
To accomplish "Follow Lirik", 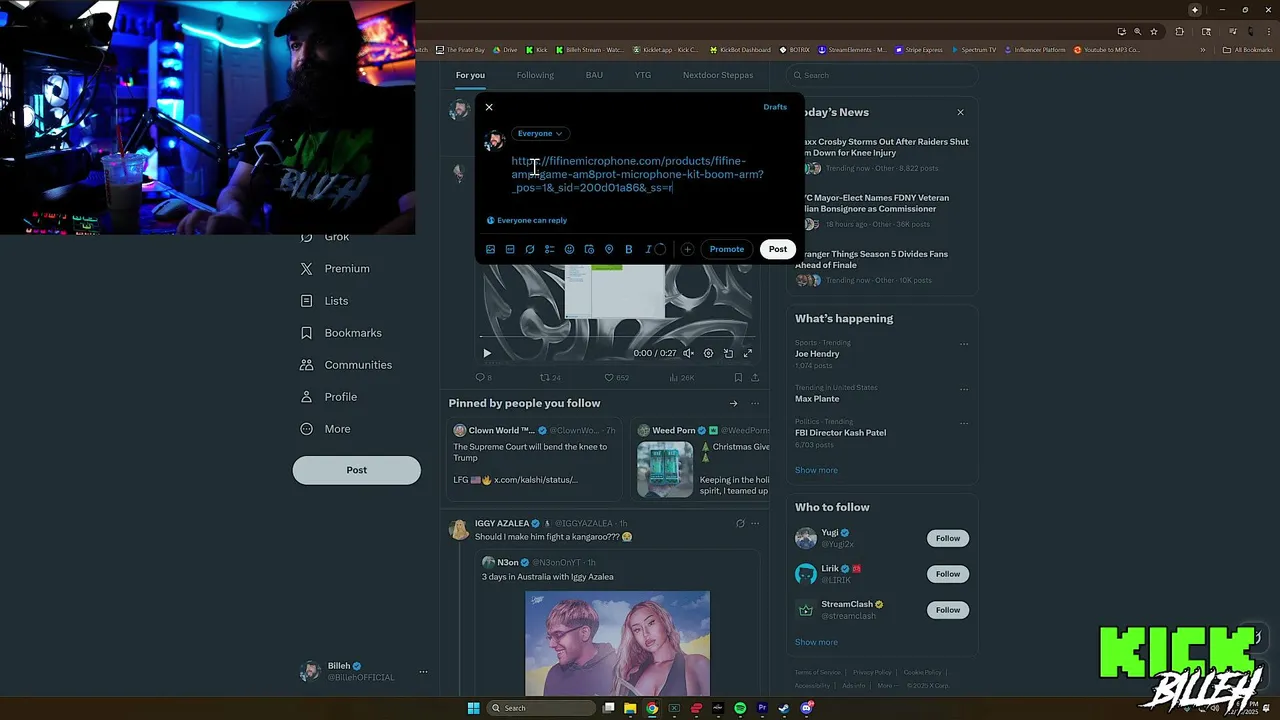I will click(x=948, y=574).
